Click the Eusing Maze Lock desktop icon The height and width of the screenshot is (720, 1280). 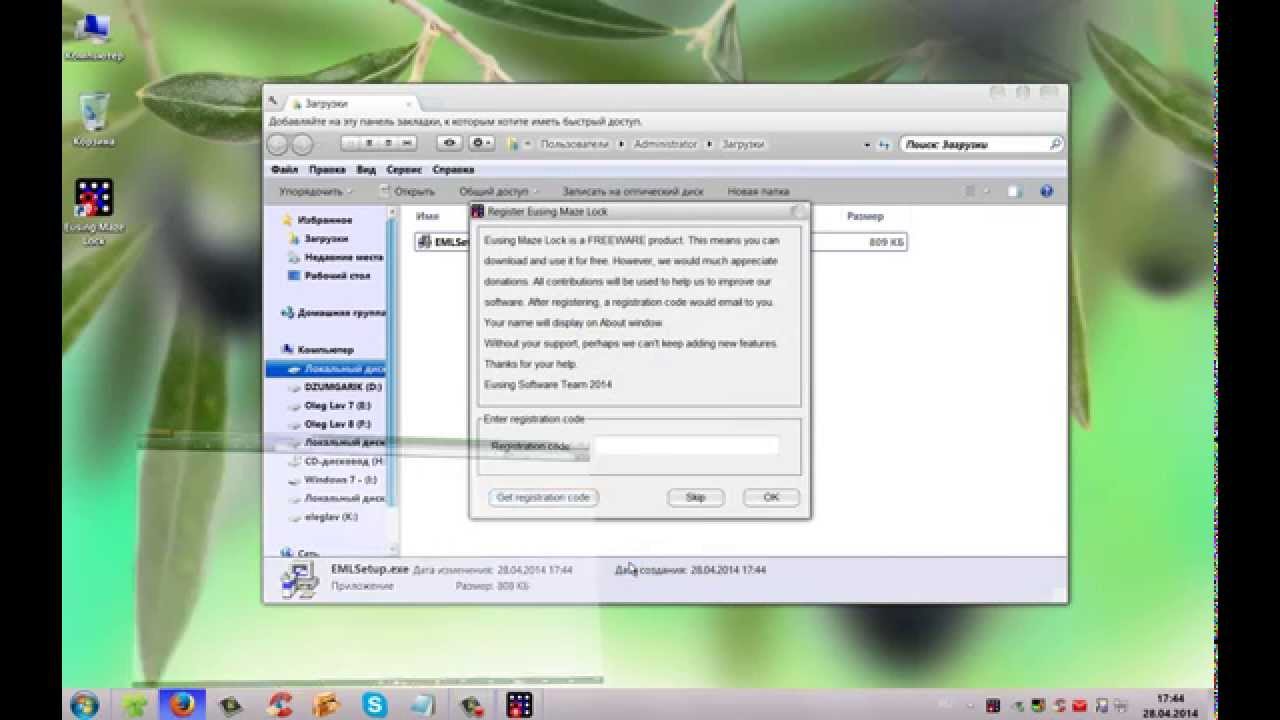click(94, 212)
